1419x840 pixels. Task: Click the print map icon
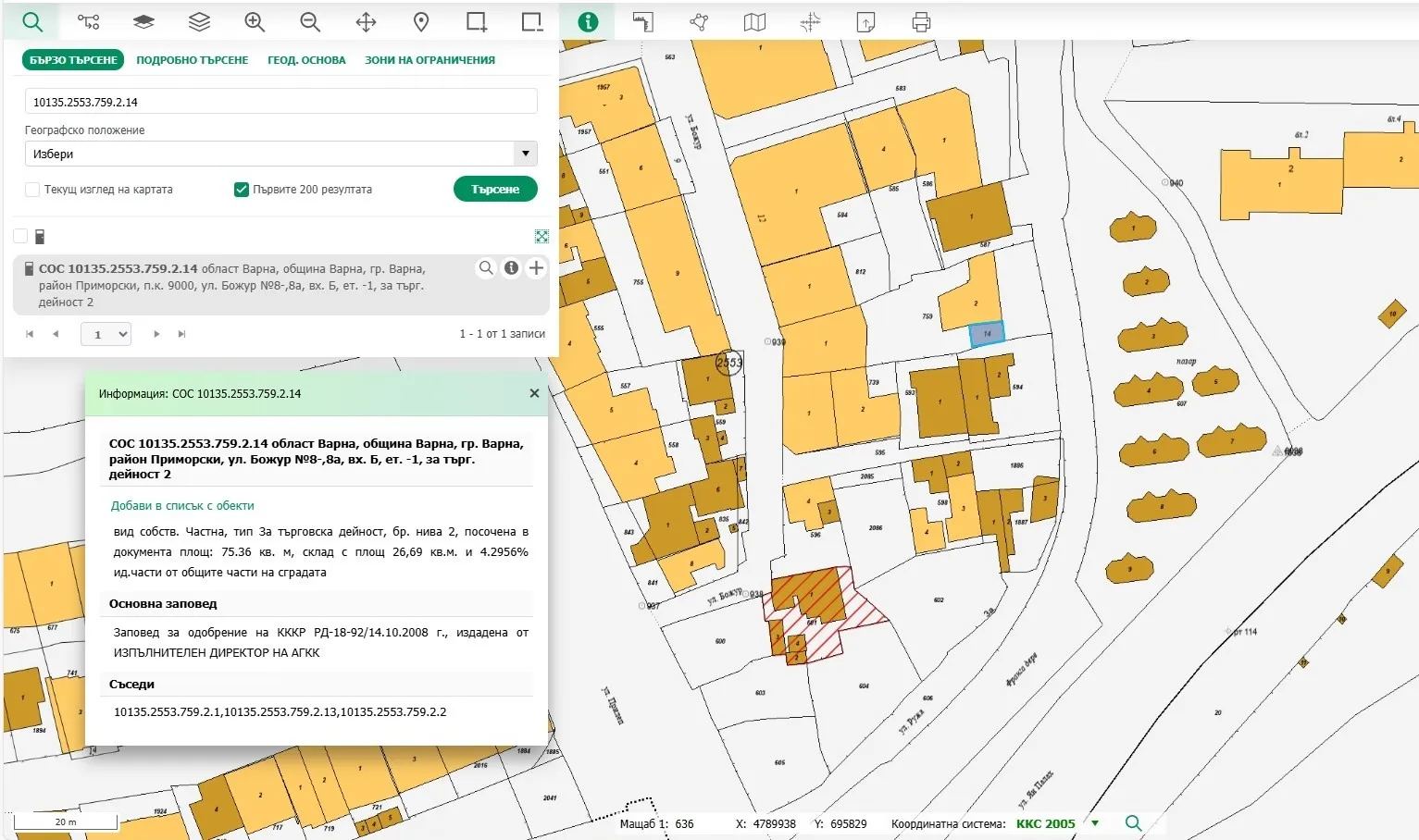[x=921, y=22]
